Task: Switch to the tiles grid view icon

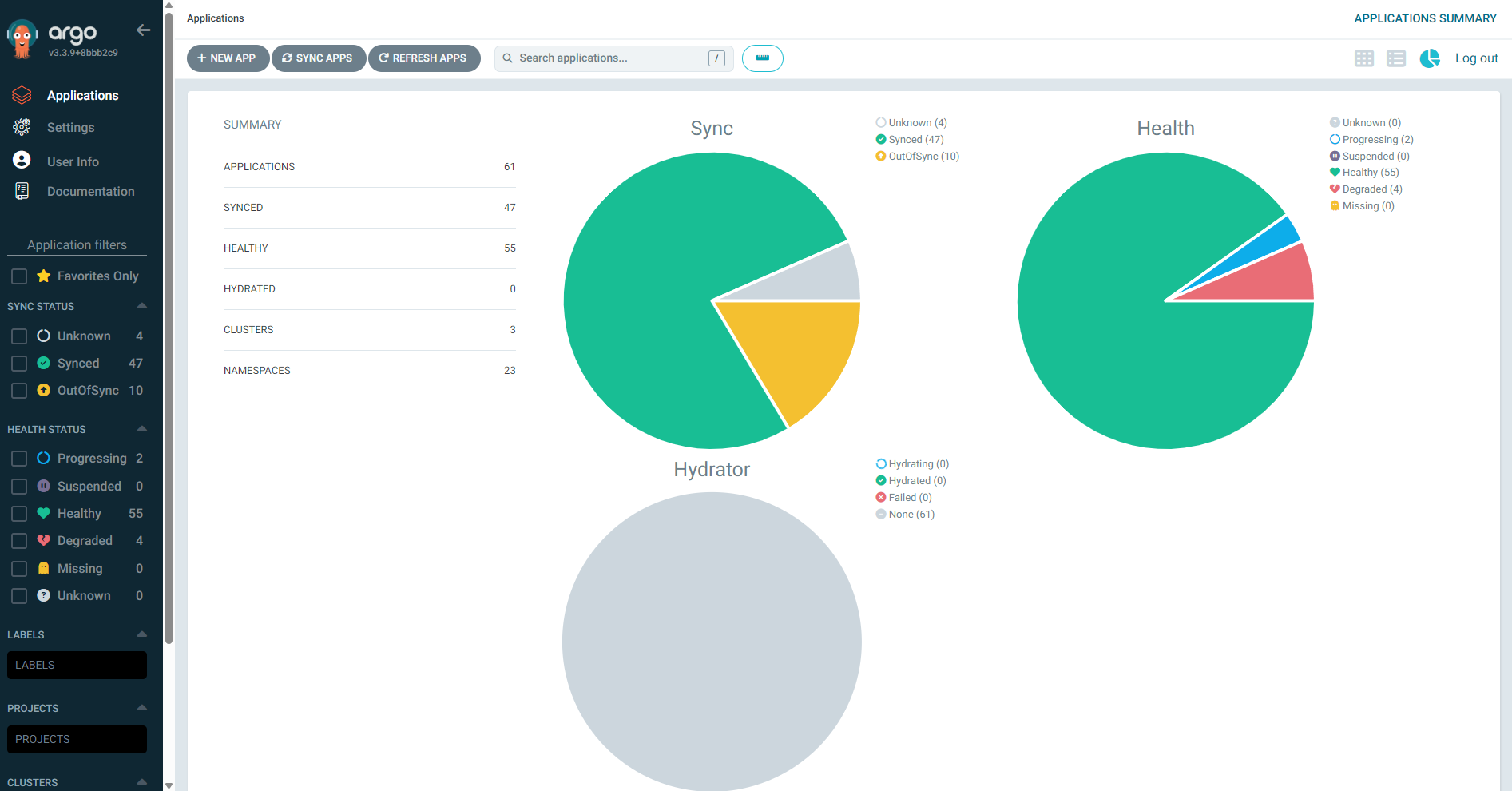Action: point(1364,58)
